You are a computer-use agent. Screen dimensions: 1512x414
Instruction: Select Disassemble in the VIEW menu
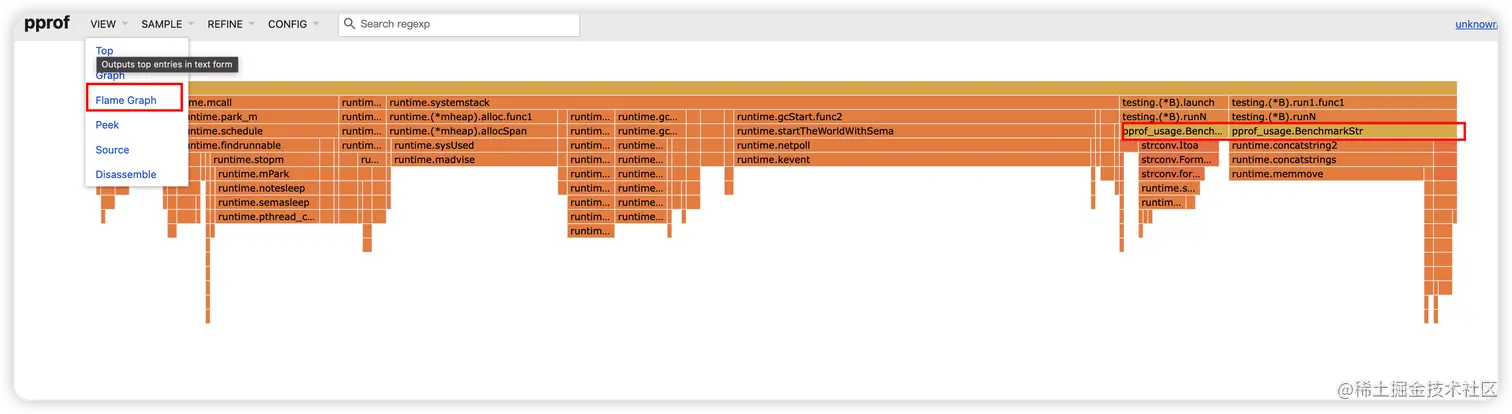coord(125,175)
